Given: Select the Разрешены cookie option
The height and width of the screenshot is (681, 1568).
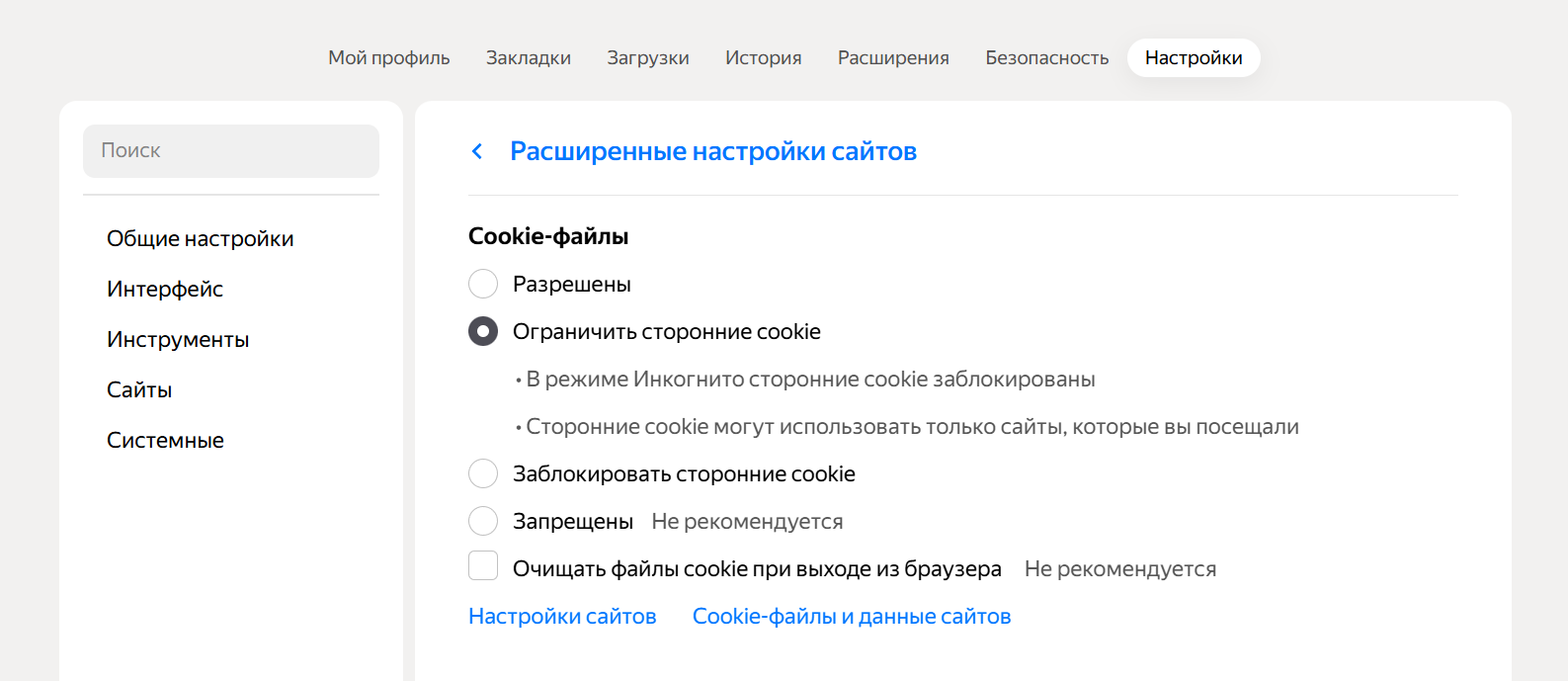Looking at the screenshot, I should pos(482,284).
